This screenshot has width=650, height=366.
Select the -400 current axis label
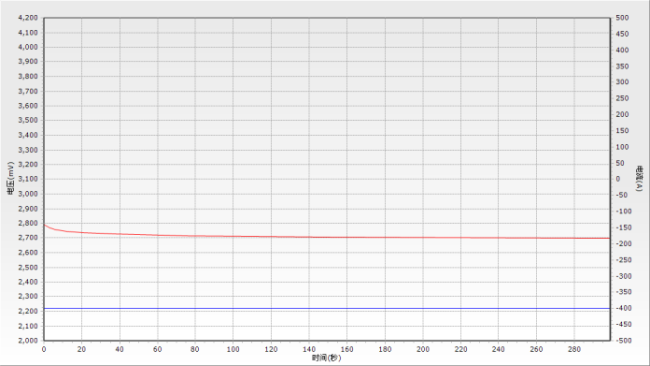(x=623, y=308)
